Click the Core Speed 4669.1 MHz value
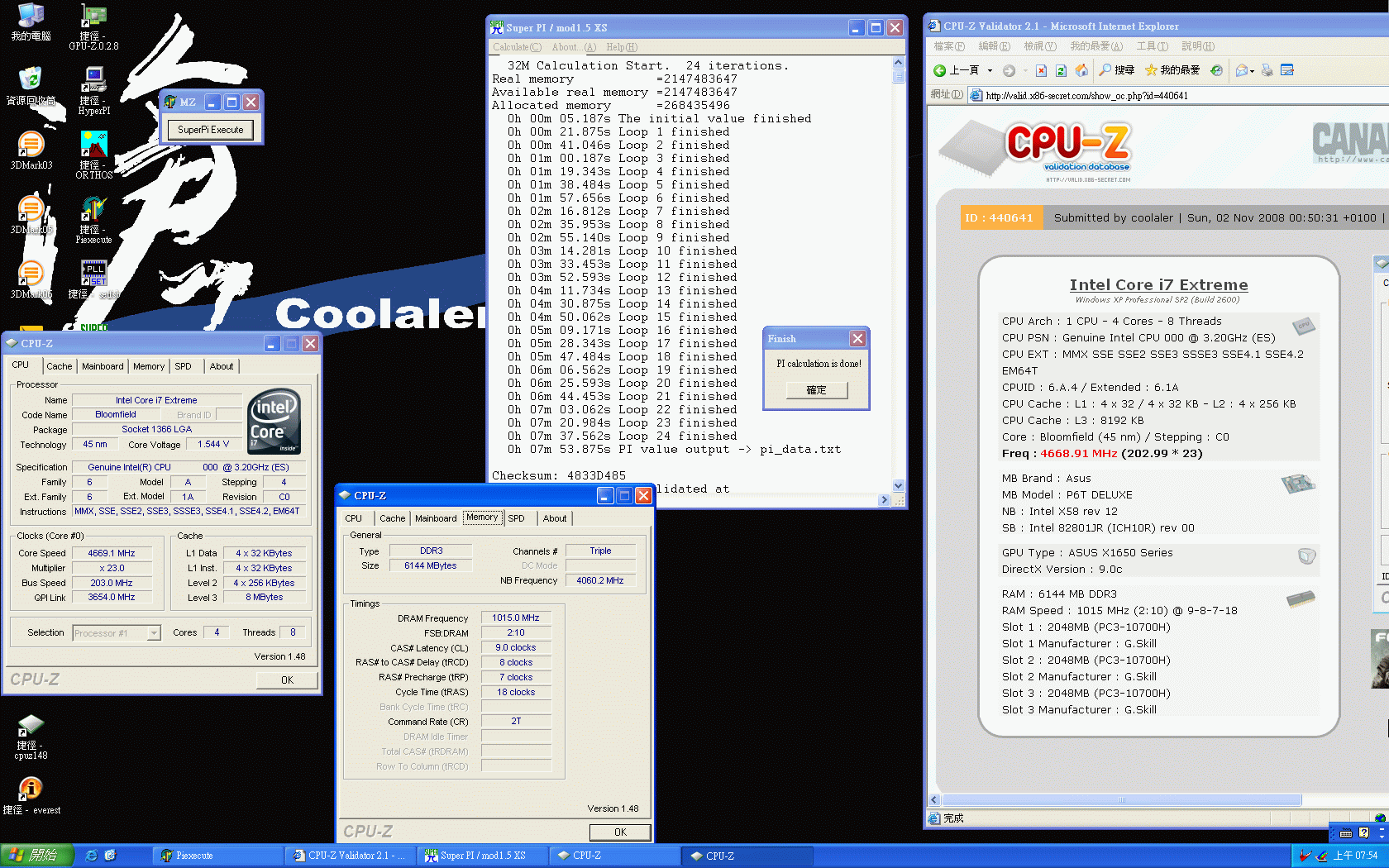This screenshot has height=868, width=1389. coord(111,553)
